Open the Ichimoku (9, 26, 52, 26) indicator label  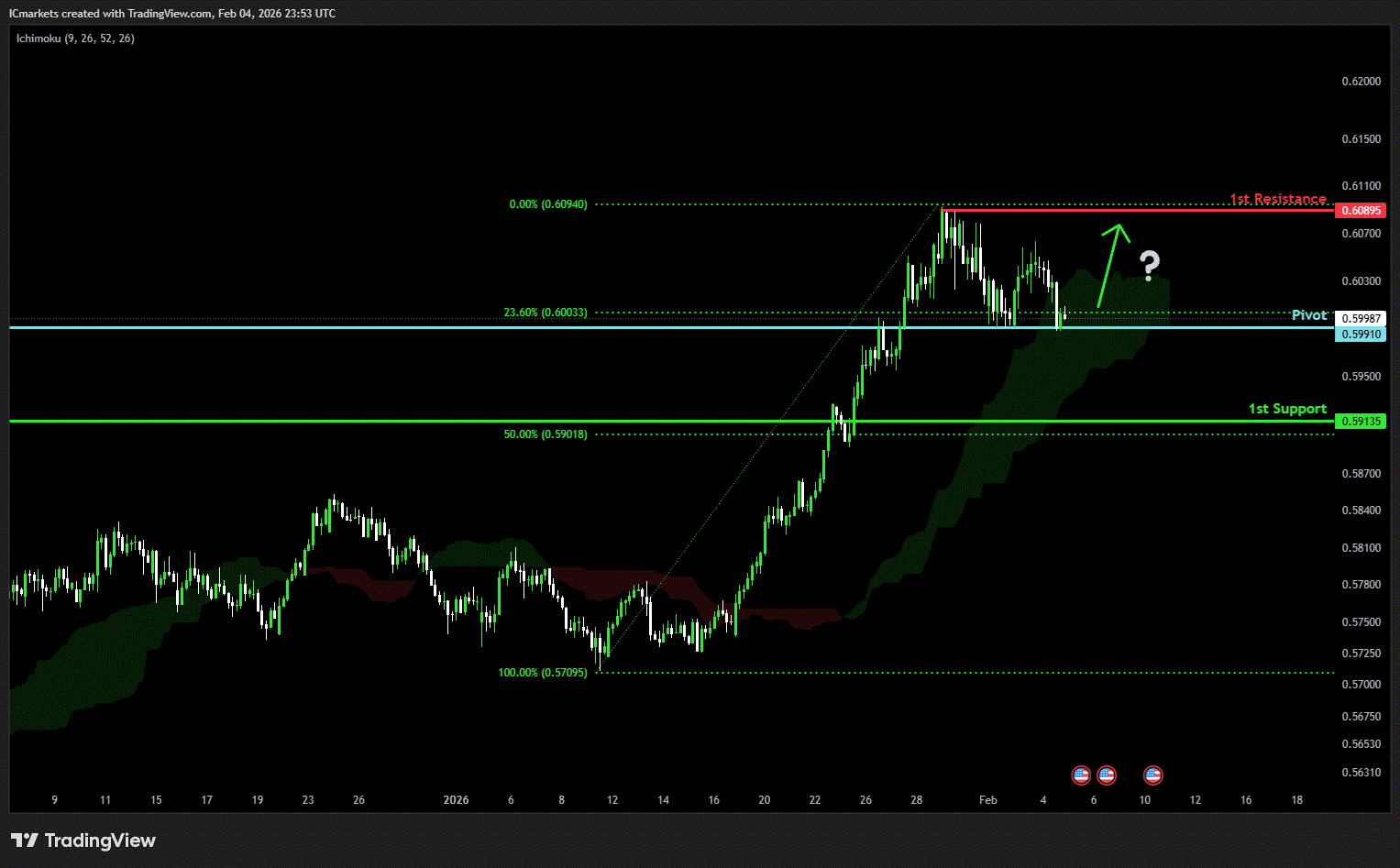[75, 38]
